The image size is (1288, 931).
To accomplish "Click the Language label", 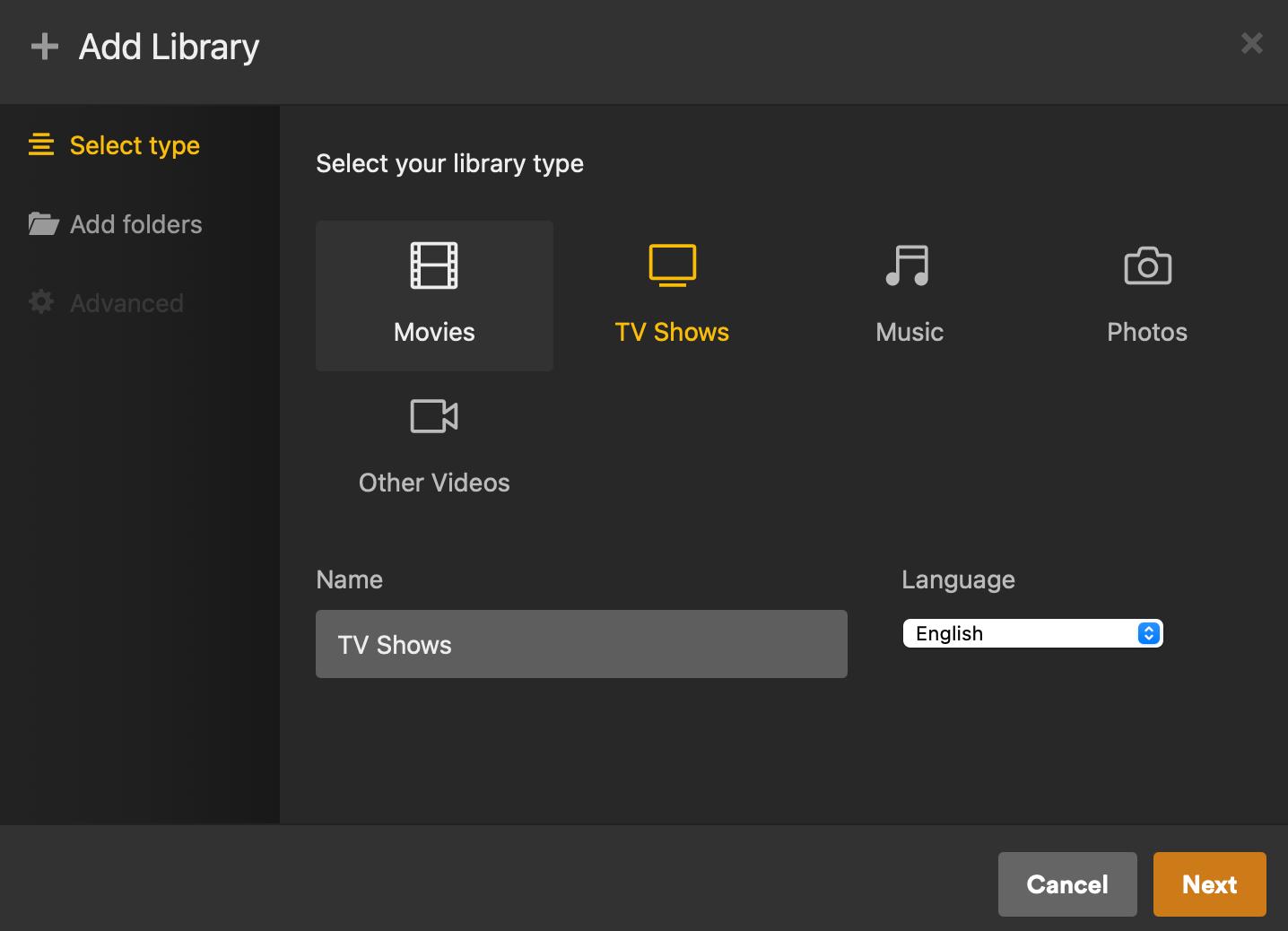I will pos(958,580).
